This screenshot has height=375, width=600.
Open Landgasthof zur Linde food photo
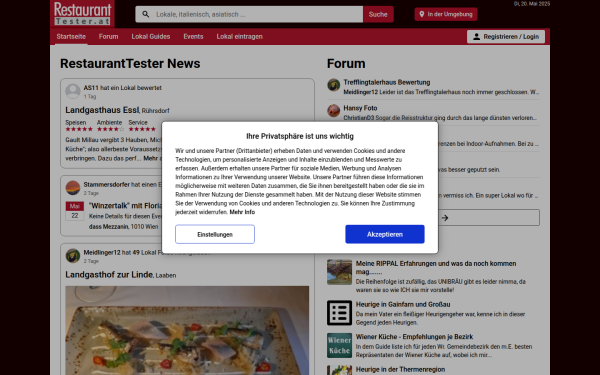[x=187, y=330]
